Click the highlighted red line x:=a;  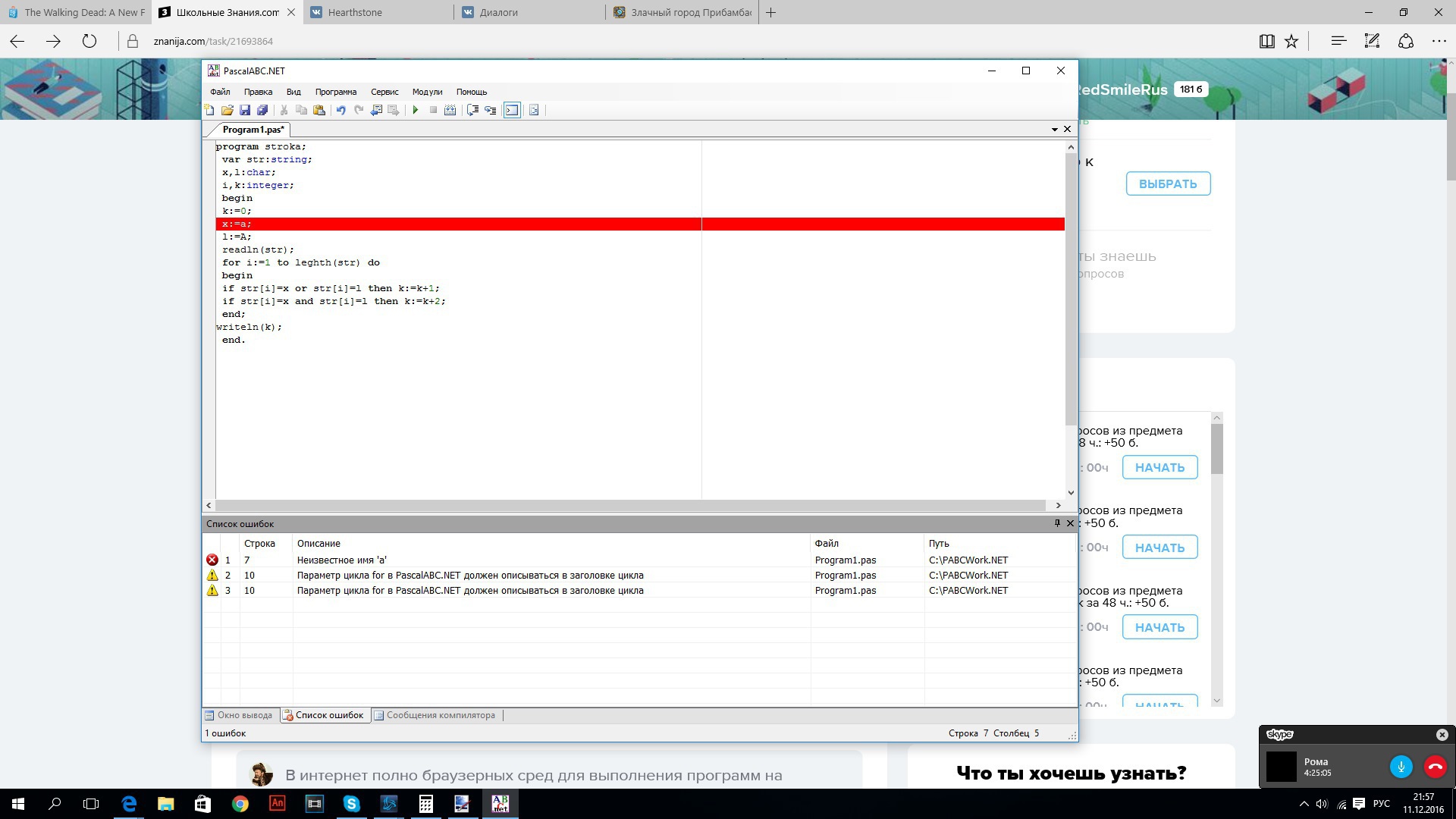640,224
